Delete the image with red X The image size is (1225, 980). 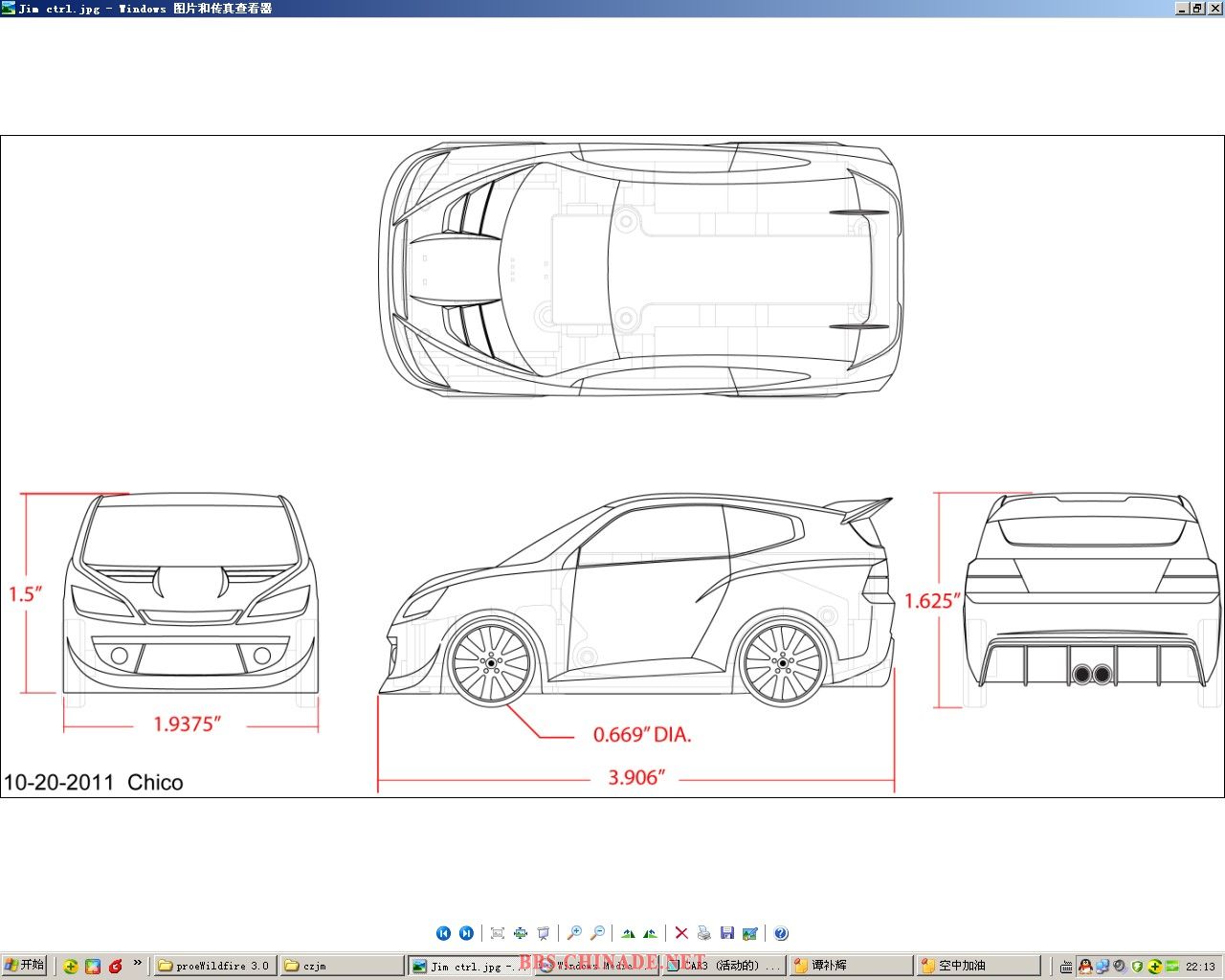click(681, 933)
